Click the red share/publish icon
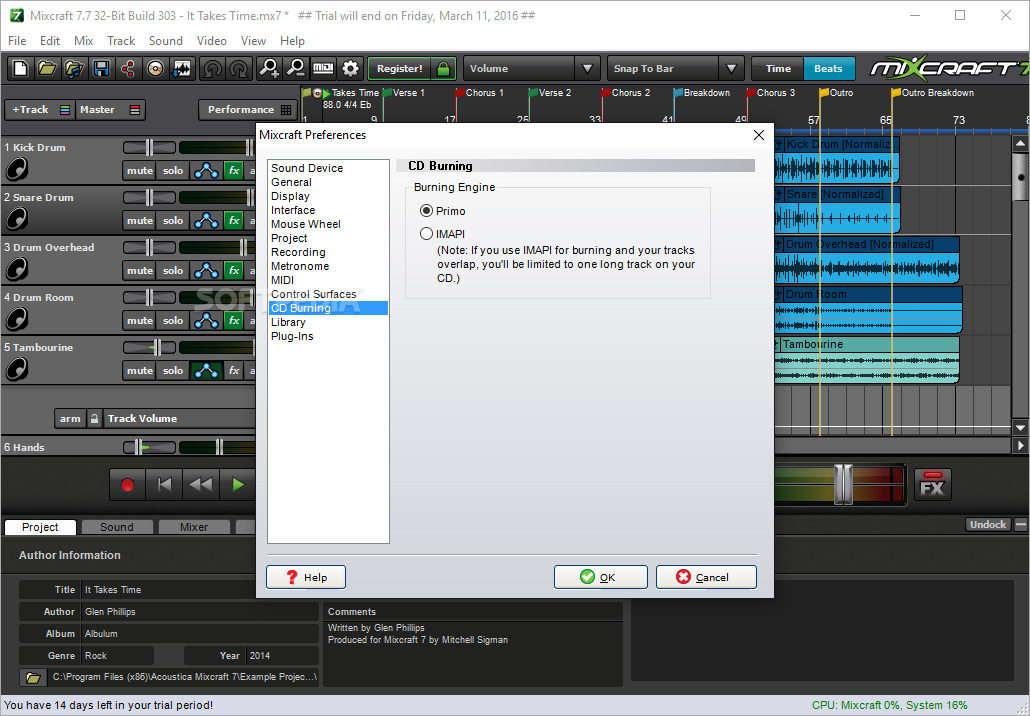The height and width of the screenshot is (716, 1030). [128, 68]
